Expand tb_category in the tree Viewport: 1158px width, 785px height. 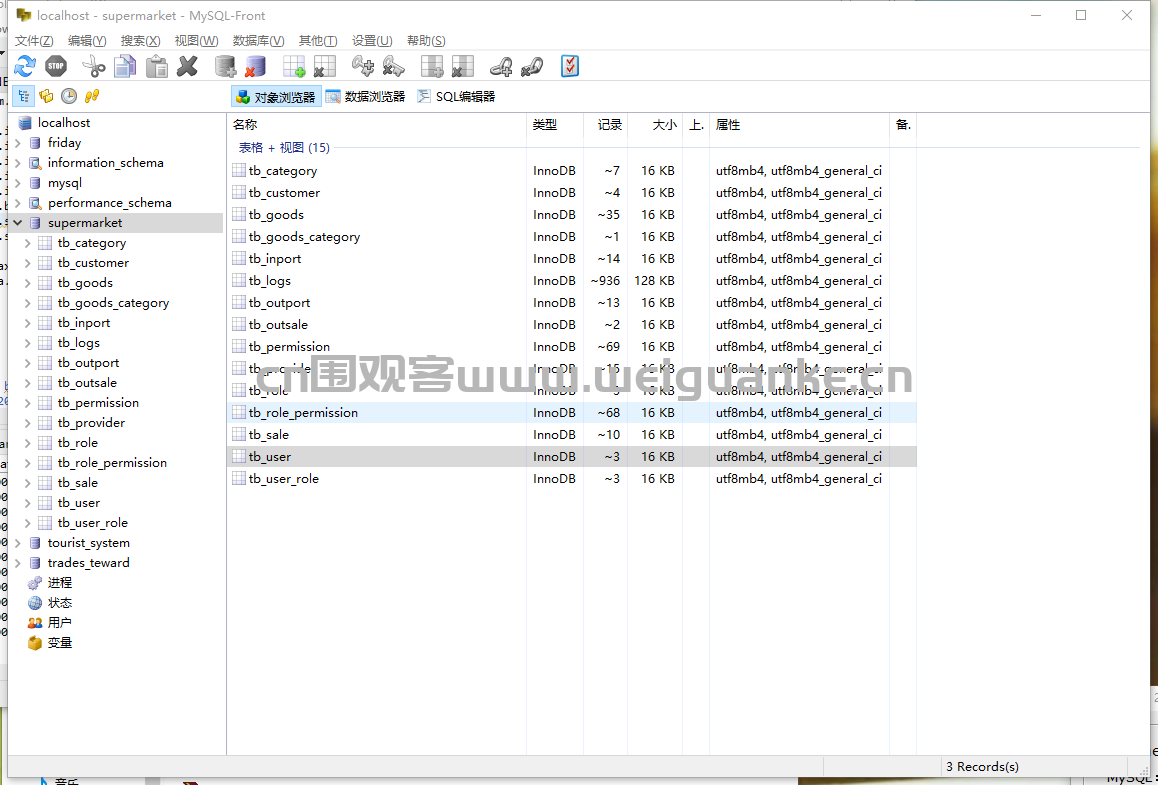pyautogui.click(x=27, y=243)
